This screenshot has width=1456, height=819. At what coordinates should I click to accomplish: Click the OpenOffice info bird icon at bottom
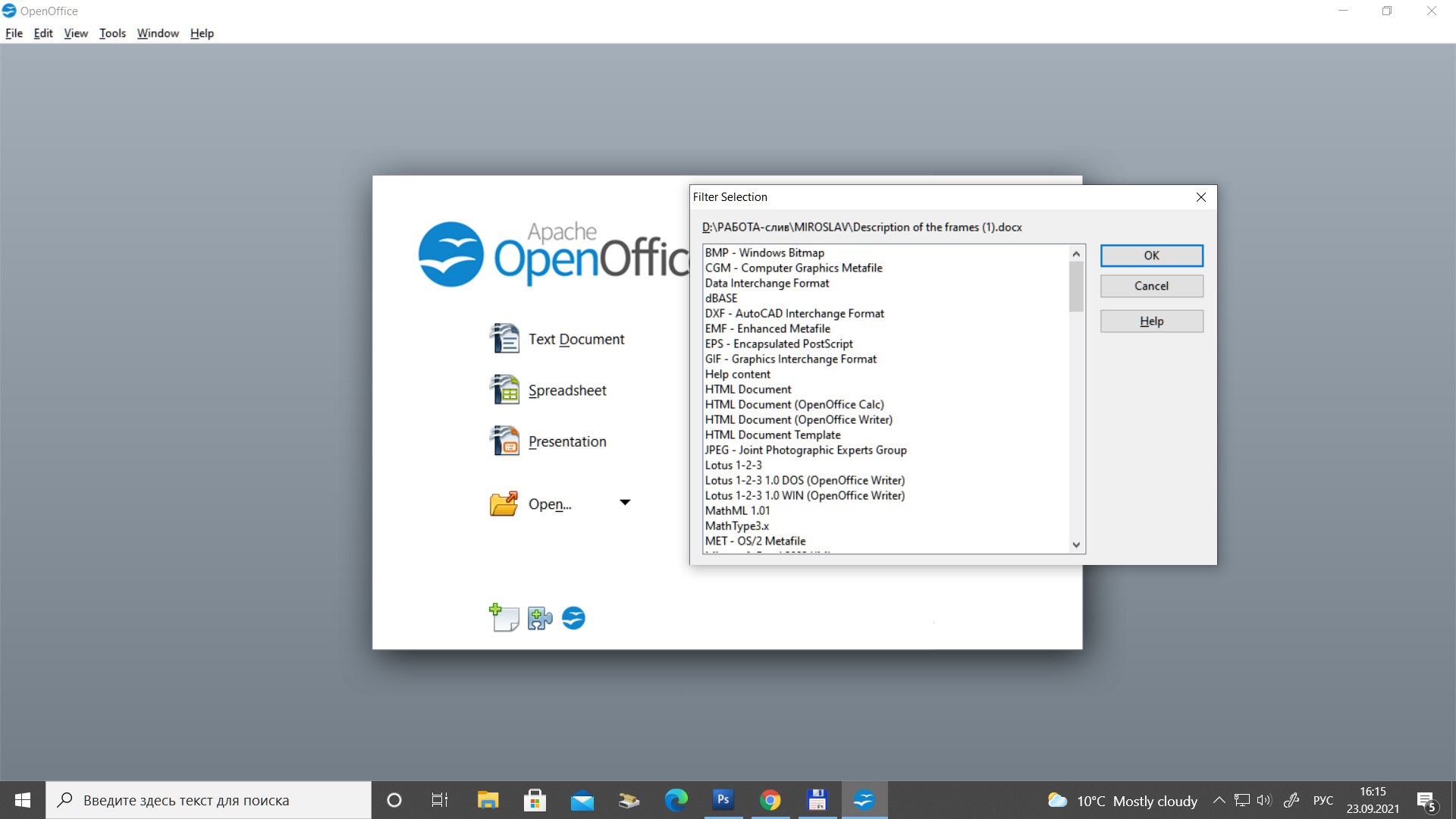point(573,618)
